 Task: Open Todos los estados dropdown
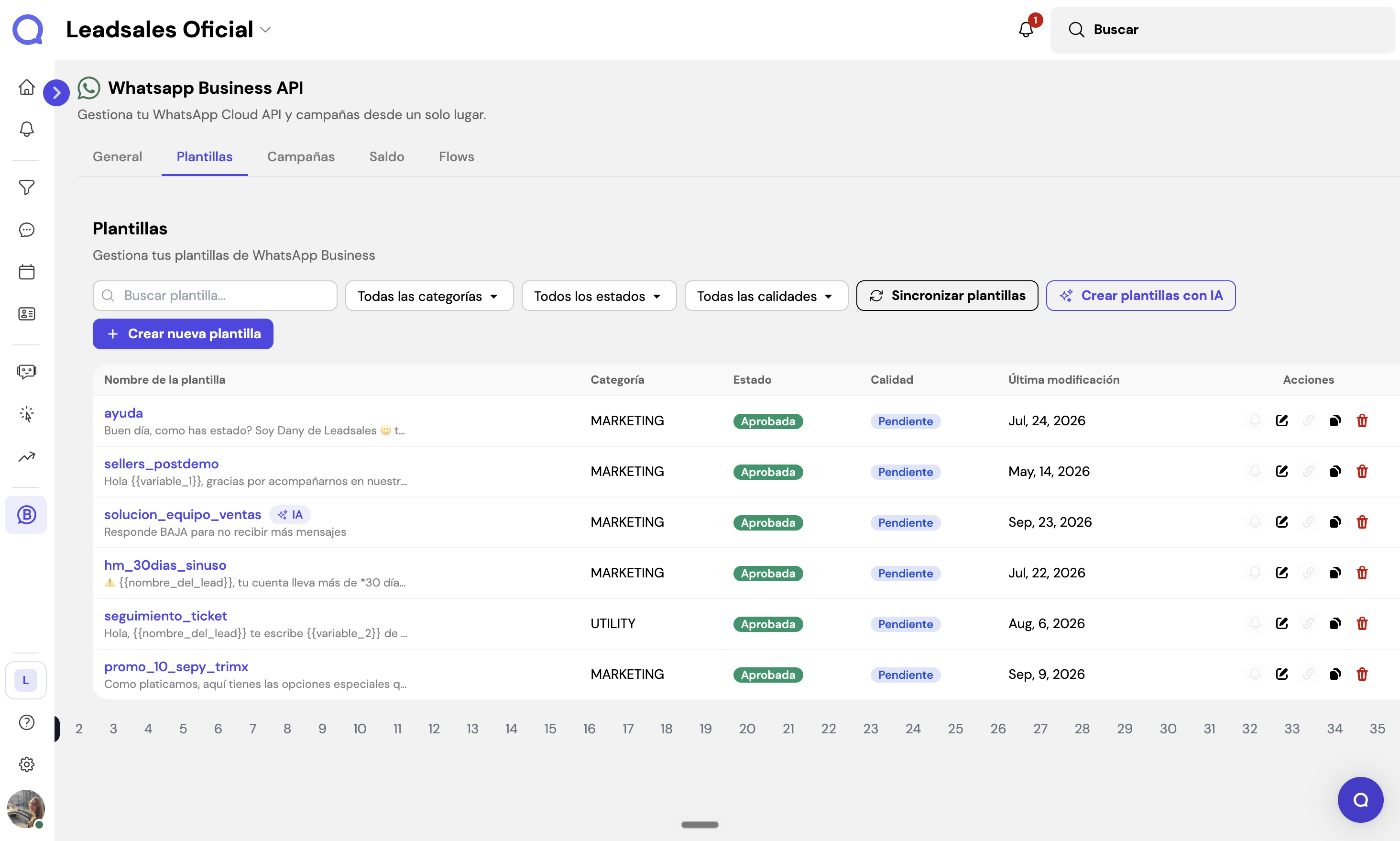(x=599, y=296)
